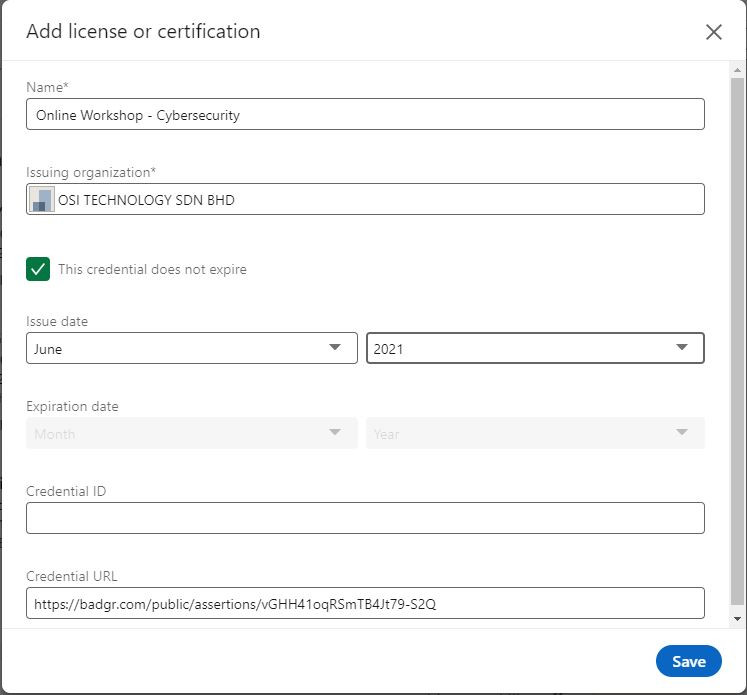Open the June issue month dropdown
Viewport: 747px width, 695px height.
click(x=192, y=348)
